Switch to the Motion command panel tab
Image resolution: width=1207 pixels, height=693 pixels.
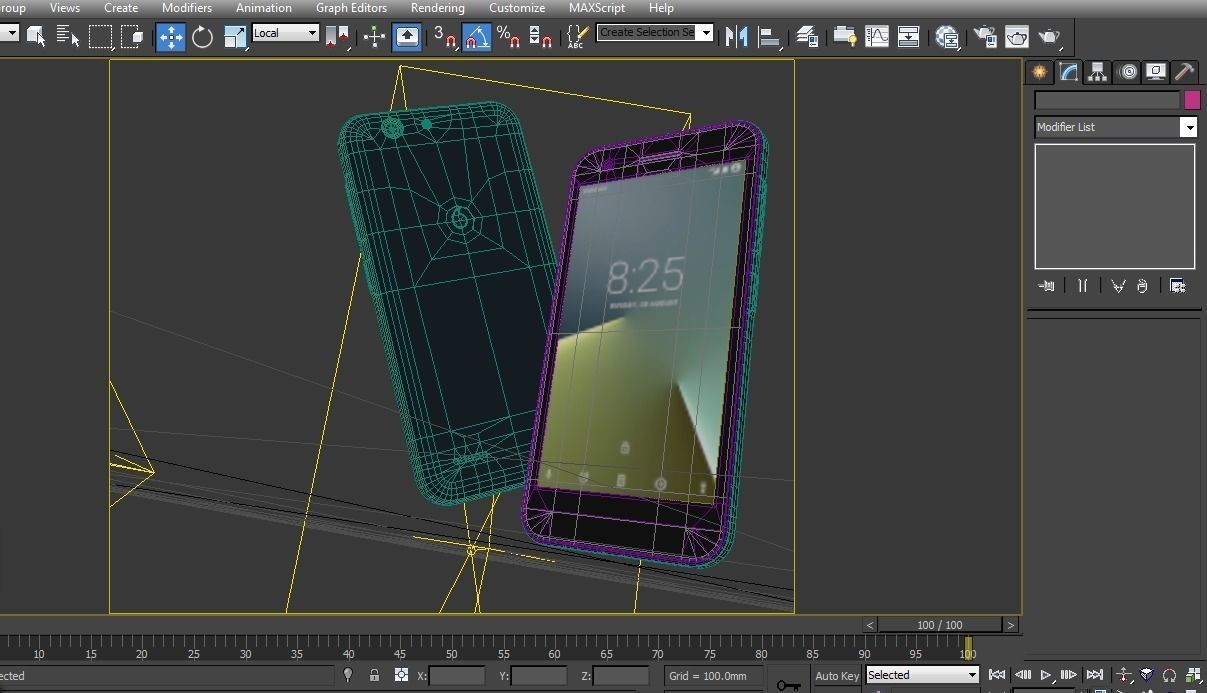click(1127, 72)
